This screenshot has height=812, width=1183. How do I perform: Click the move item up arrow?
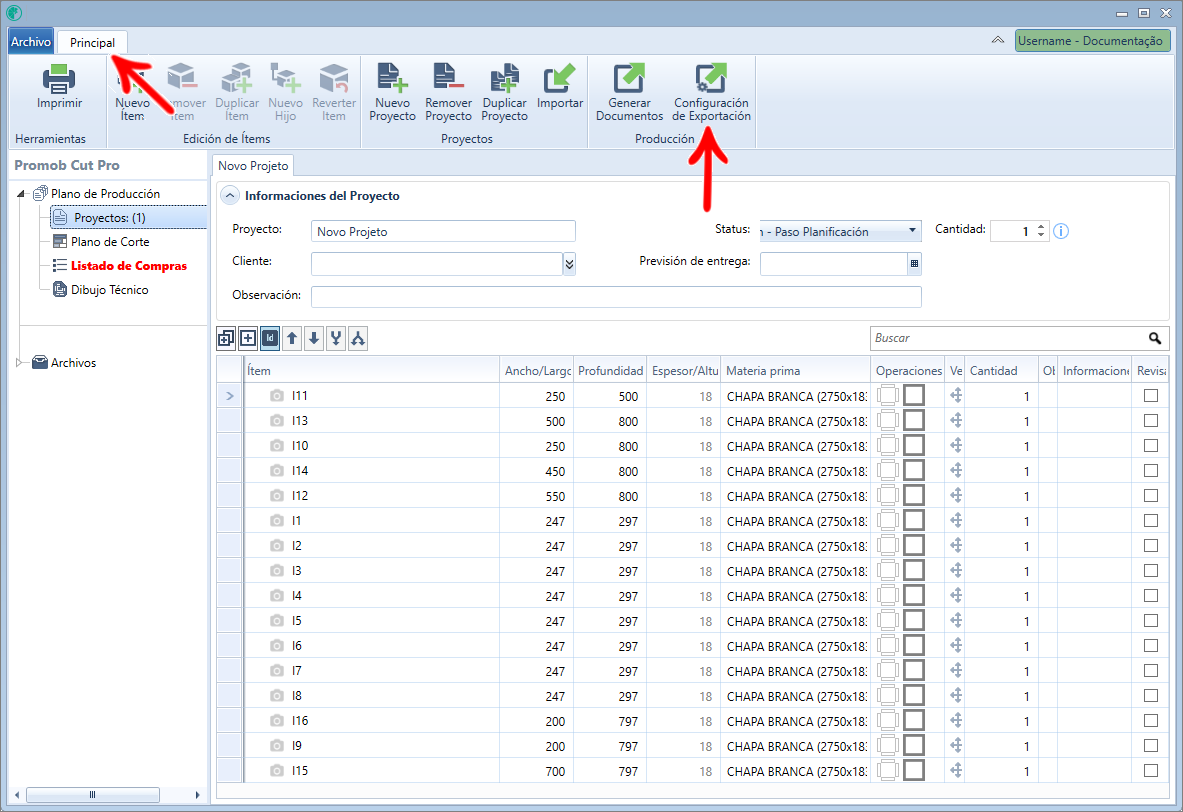tap(292, 338)
